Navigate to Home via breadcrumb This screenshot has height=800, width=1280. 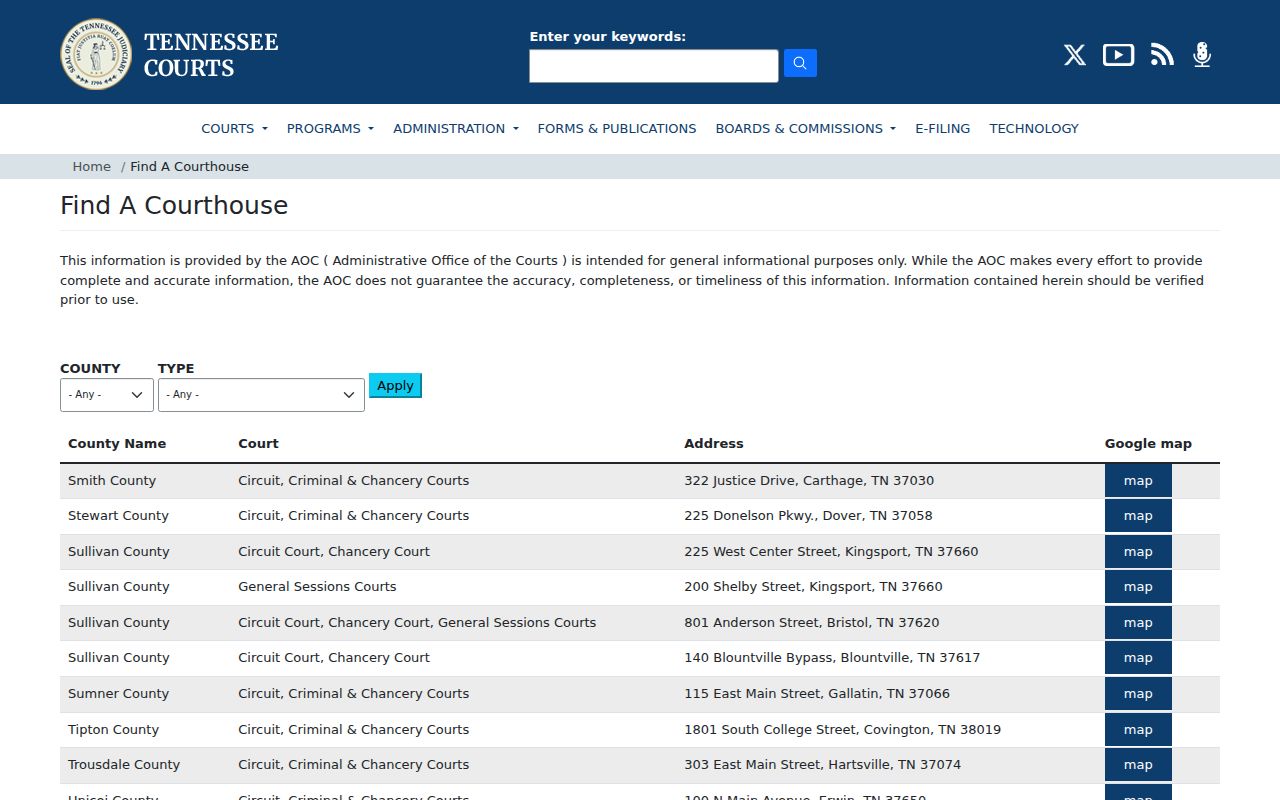pyautogui.click(x=91, y=166)
